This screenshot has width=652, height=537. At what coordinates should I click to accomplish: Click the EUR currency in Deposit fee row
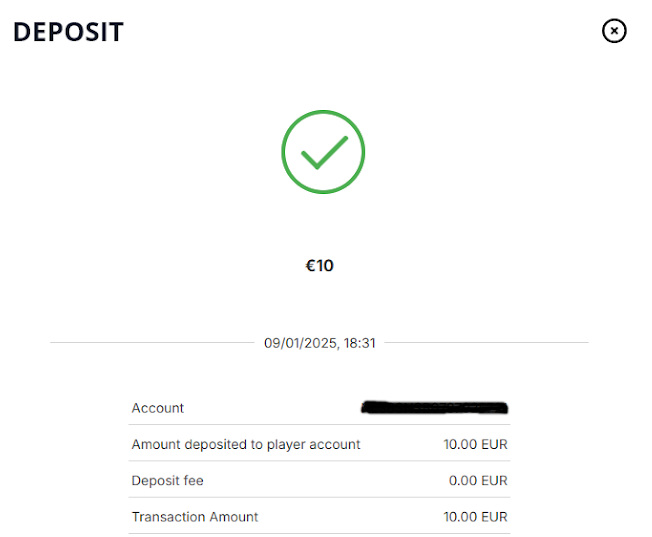pyautogui.click(x=494, y=481)
